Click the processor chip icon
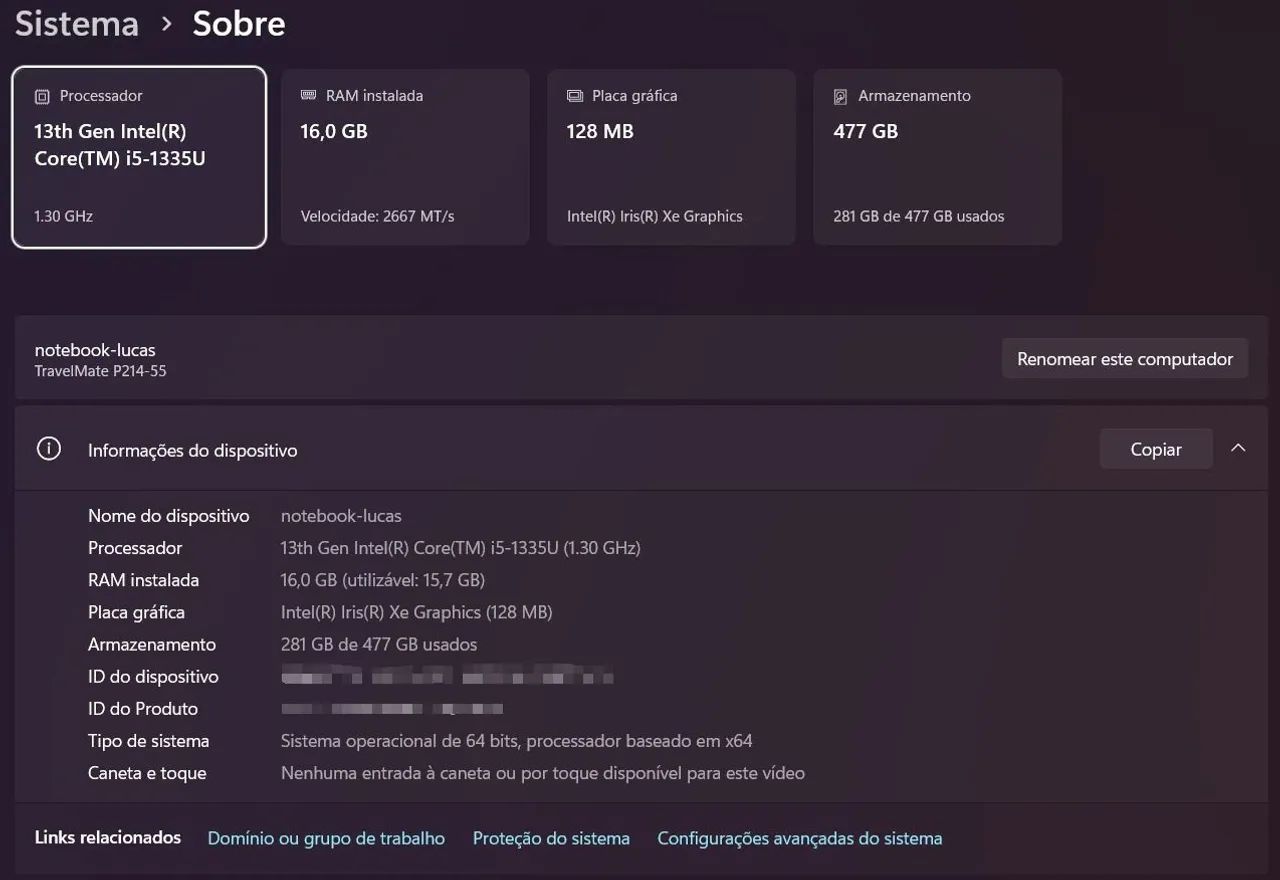 [x=41, y=97]
